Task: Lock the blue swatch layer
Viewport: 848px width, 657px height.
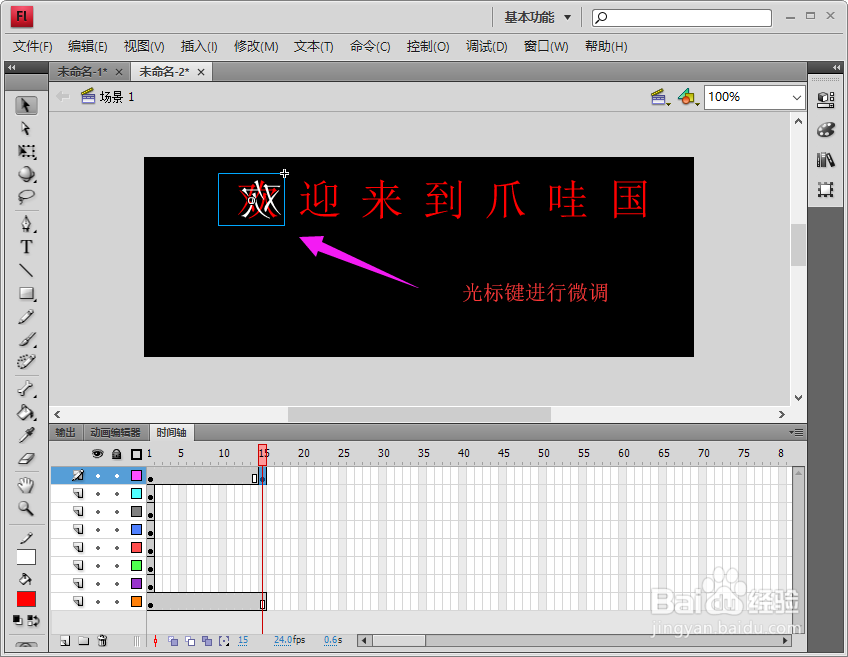Action: tap(117, 530)
